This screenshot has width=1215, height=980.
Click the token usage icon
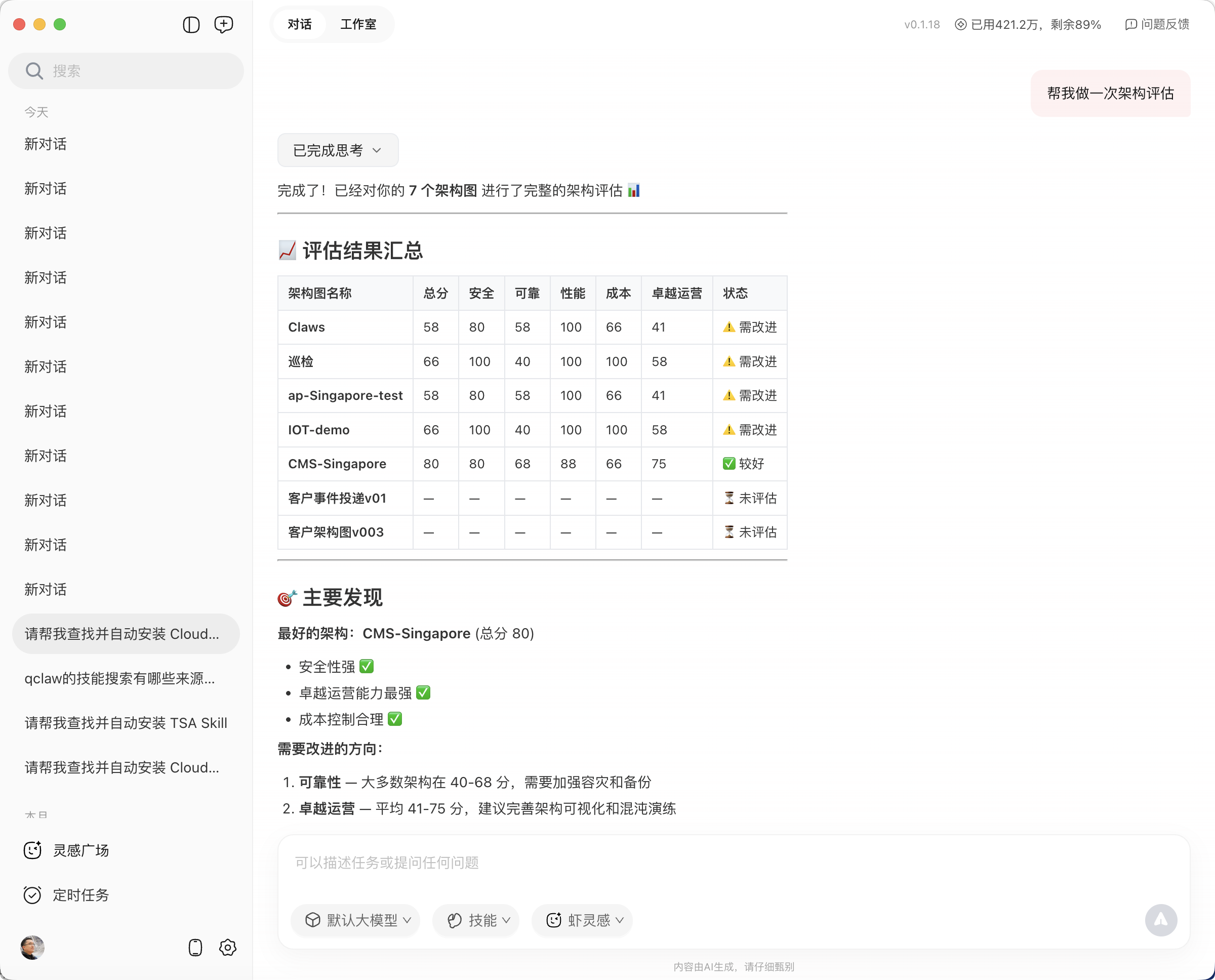(x=960, y=25)
